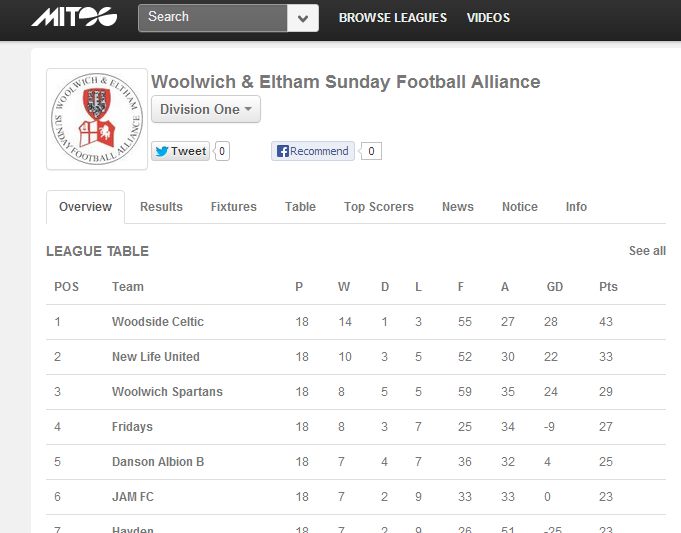
Task: Click the Mitoo logo
Action: coord(74,17)
